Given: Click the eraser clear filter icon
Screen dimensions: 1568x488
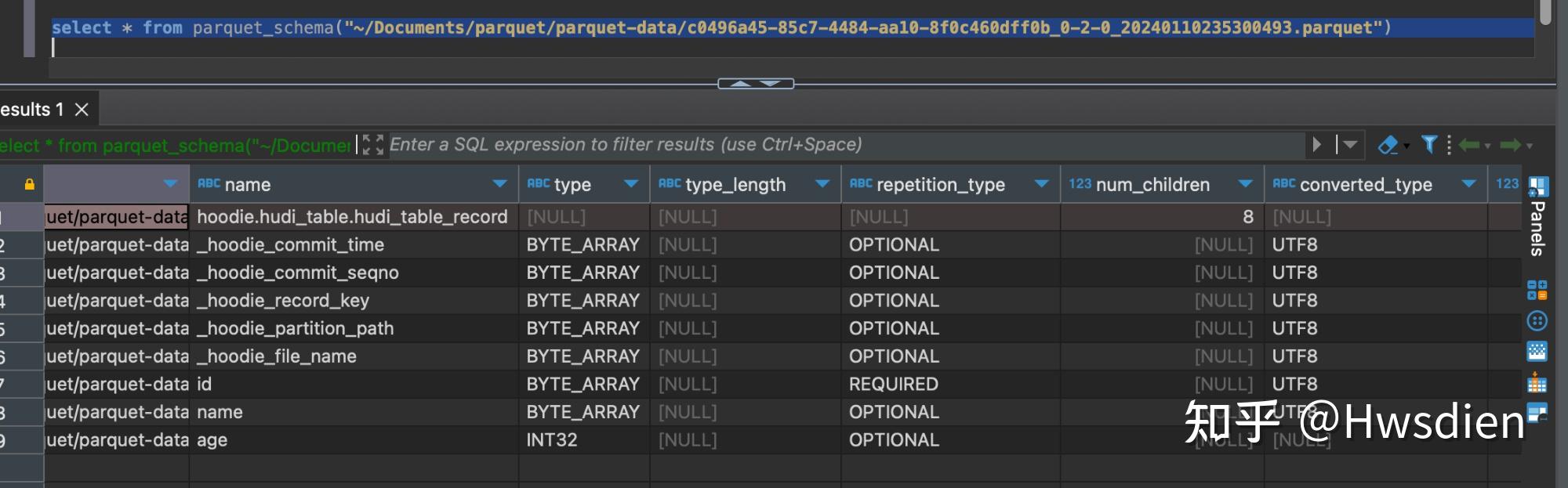Looking at the screenshot, I should tap(1388, 145).
